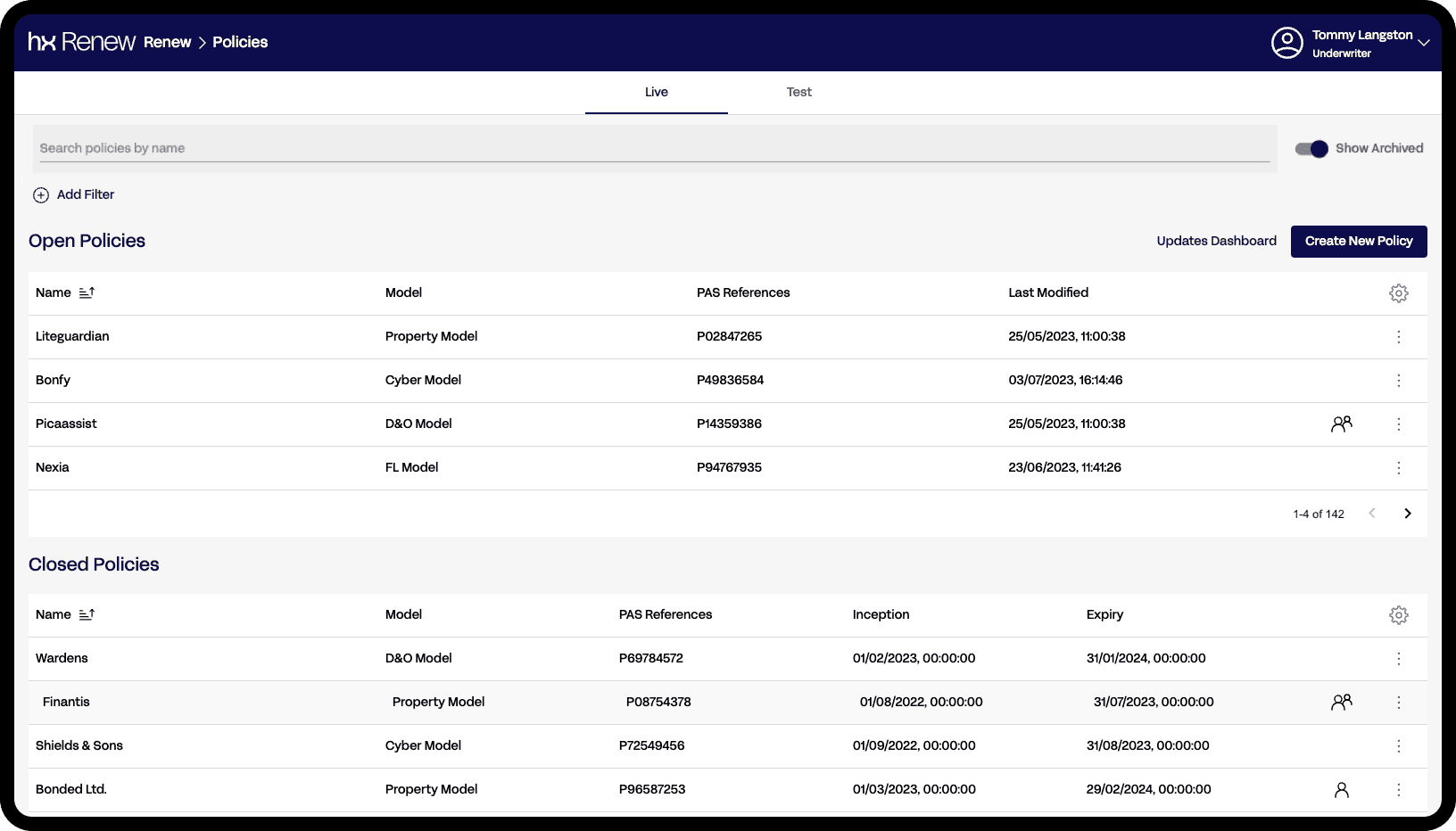The width and height of the screenshot is (1456, 831).
Task: Click the 31/01/2024 expiry date for Wardens
Action: pyautogui.click(x=1146, y=658)
